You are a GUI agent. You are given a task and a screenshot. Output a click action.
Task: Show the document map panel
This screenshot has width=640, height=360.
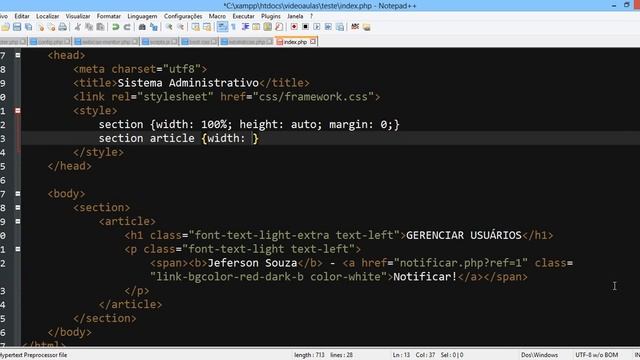click(x=267, y=27)
